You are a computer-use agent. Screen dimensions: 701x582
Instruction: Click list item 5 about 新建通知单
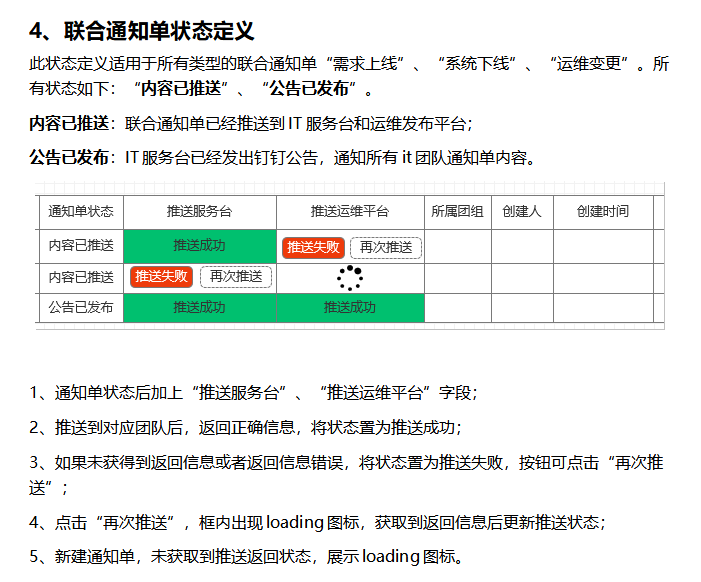pyautogui.click(x=246, y=557)
